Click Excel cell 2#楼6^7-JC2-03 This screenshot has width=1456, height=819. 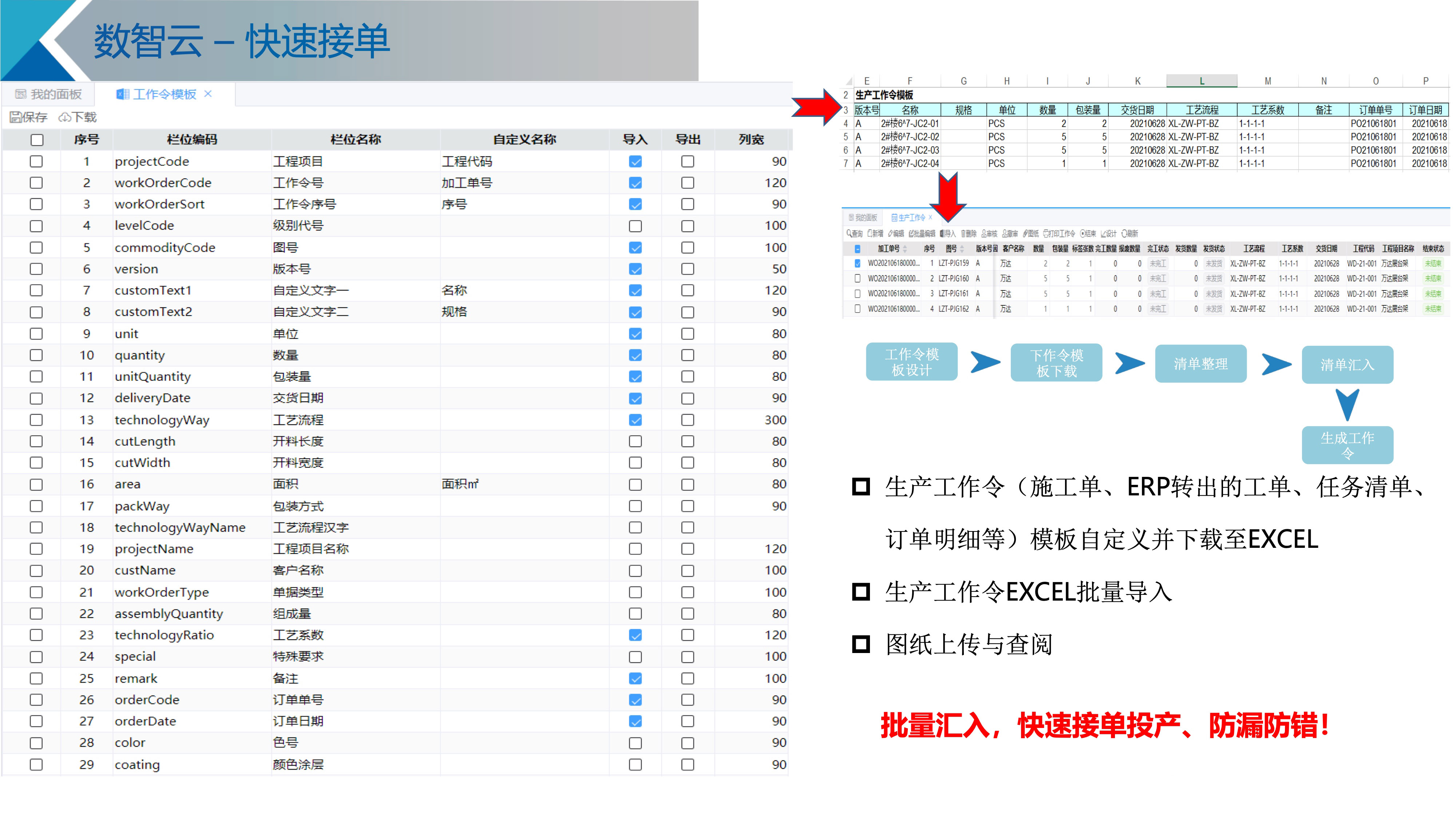(x=909, y=150)
